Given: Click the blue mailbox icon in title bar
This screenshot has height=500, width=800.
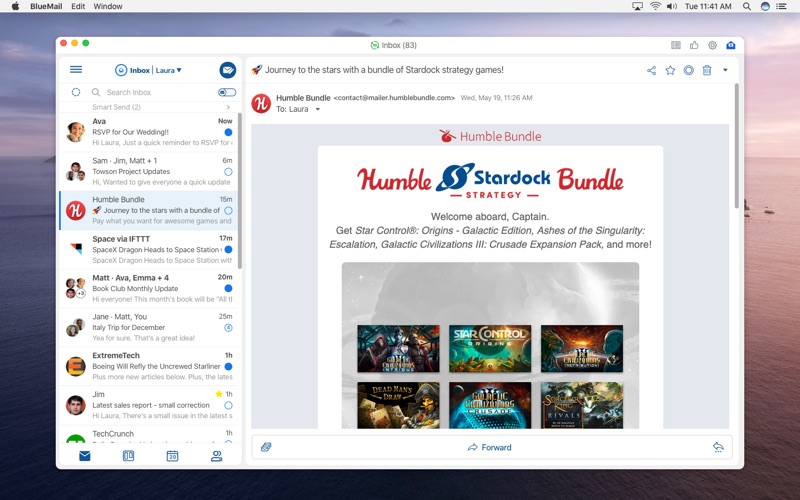Looking at the screenshot, I should click(x=731, y=45).
